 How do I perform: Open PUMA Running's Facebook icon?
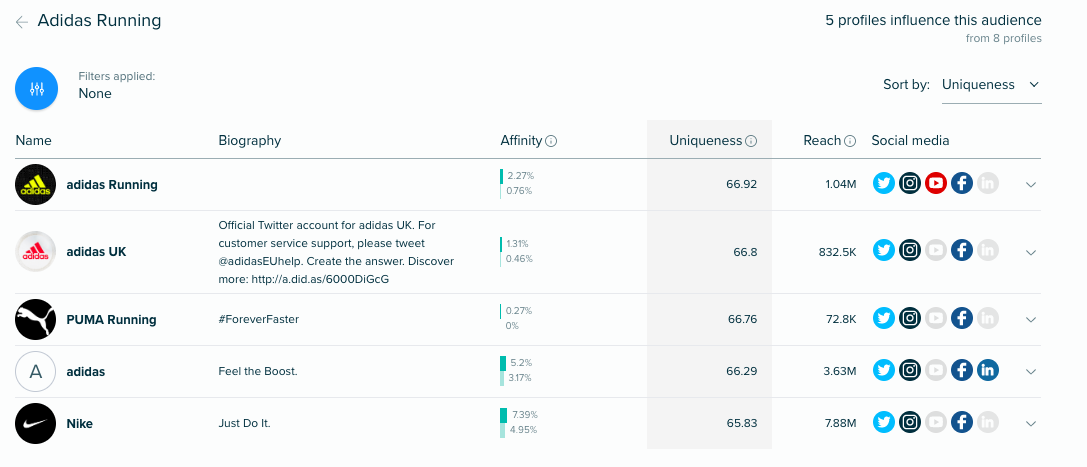pos(962,319)
